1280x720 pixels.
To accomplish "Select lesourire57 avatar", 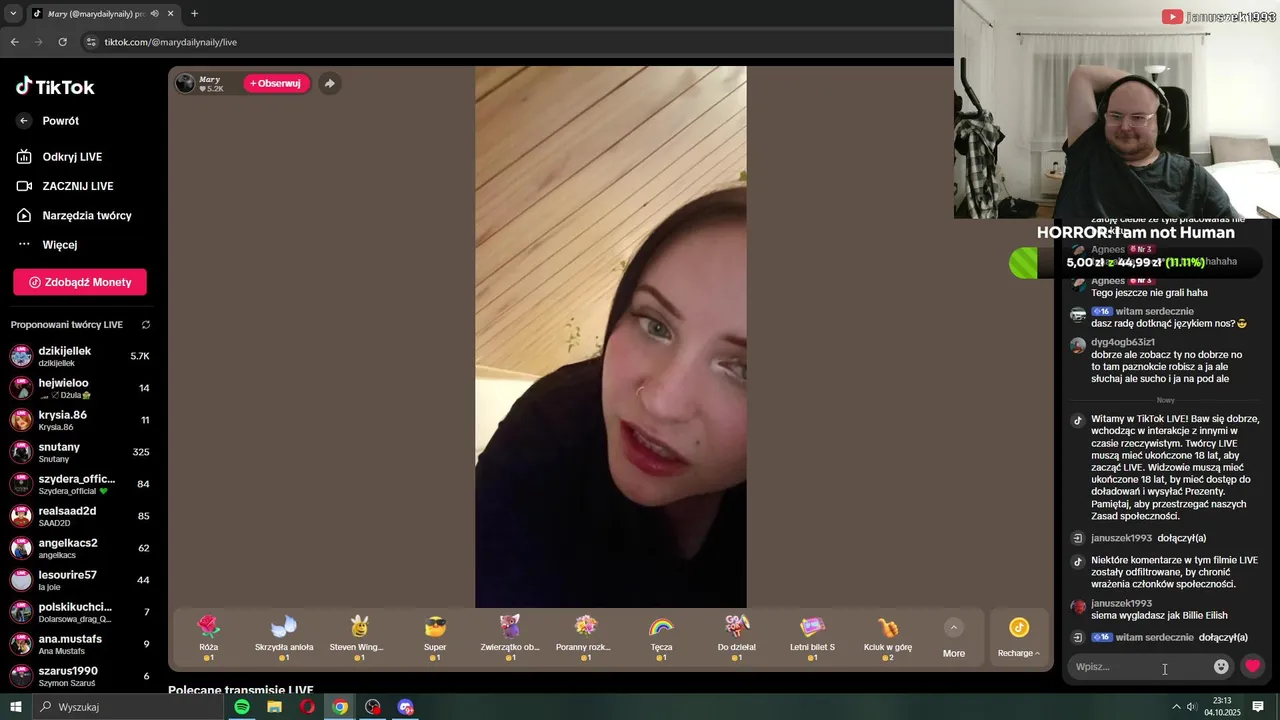I will [21, 580].
